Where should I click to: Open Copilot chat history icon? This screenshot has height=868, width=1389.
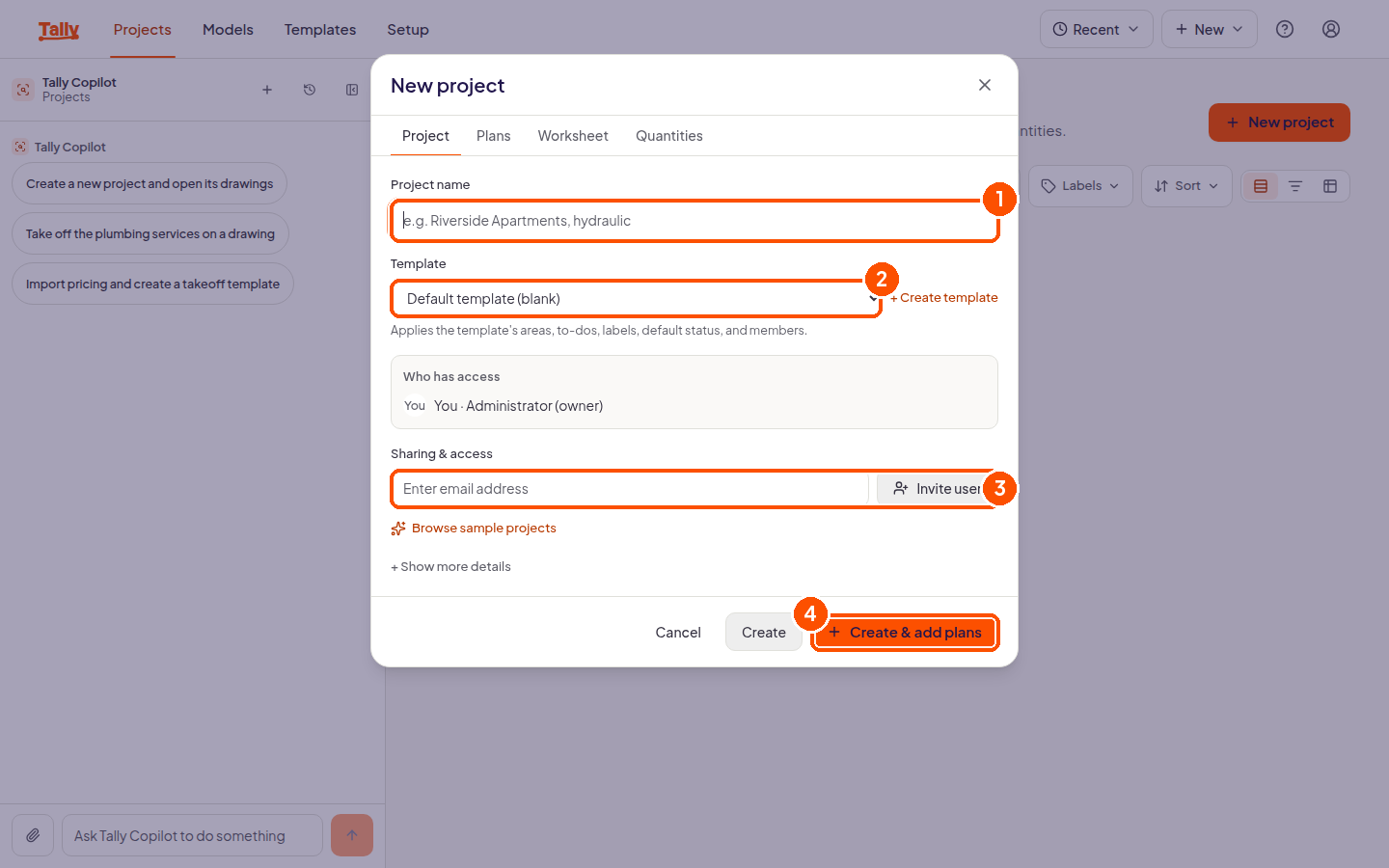coord(310,90)
